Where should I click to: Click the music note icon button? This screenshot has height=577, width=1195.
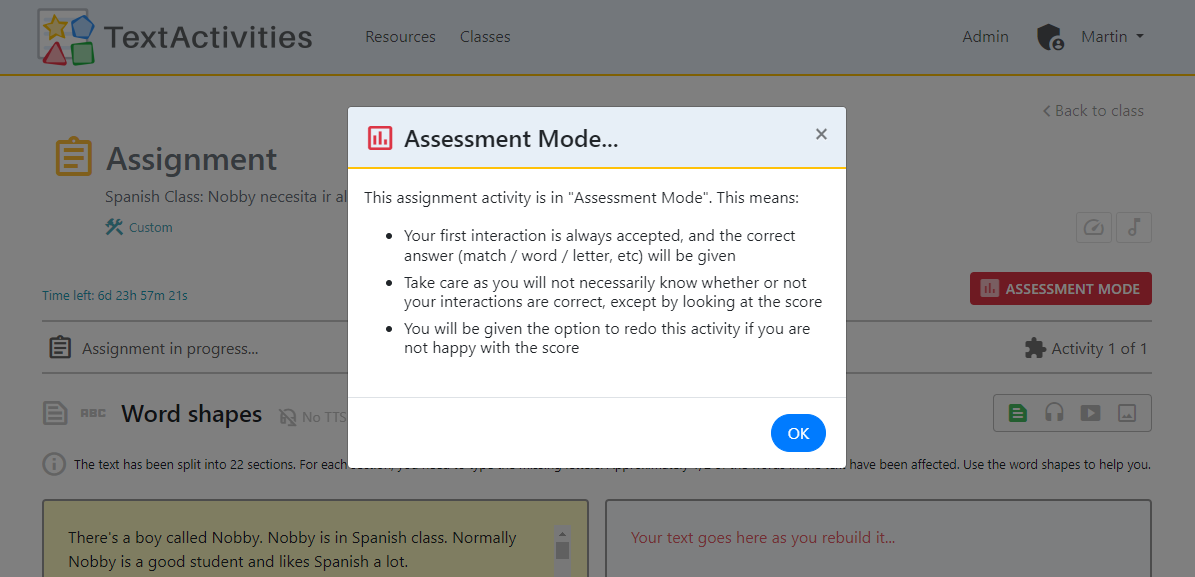click(x=1133, y=228)
